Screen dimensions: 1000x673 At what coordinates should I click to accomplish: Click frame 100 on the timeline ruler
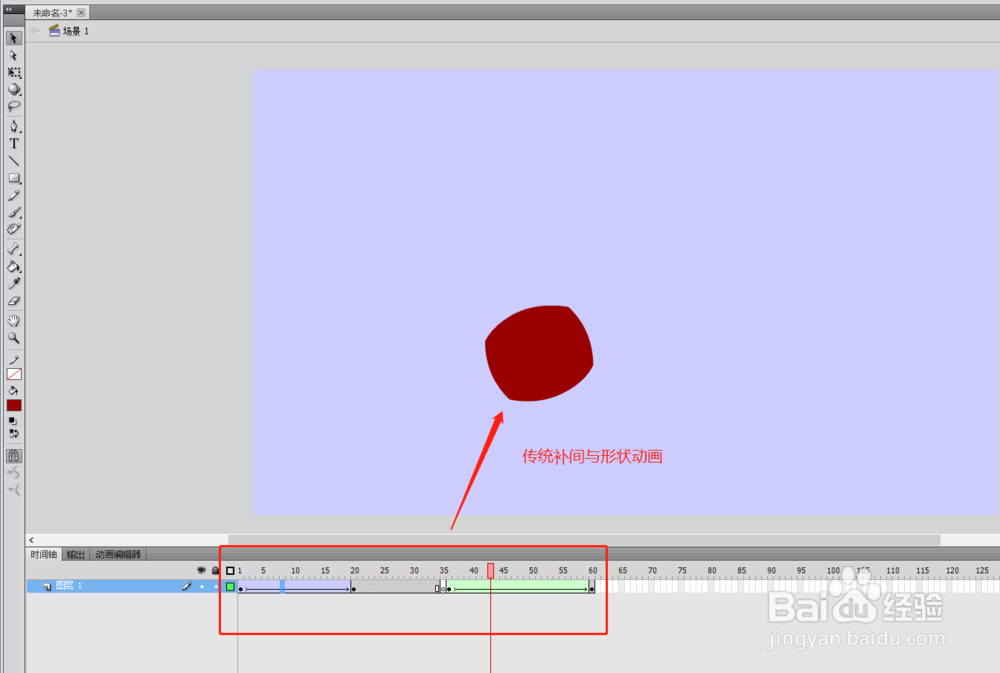point(833,570)
